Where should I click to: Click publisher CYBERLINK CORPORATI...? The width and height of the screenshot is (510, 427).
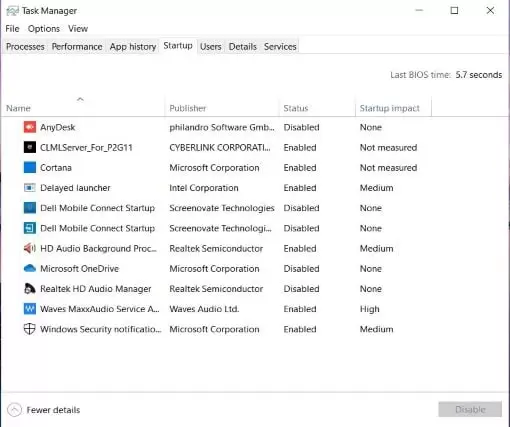tap(220, 147)
